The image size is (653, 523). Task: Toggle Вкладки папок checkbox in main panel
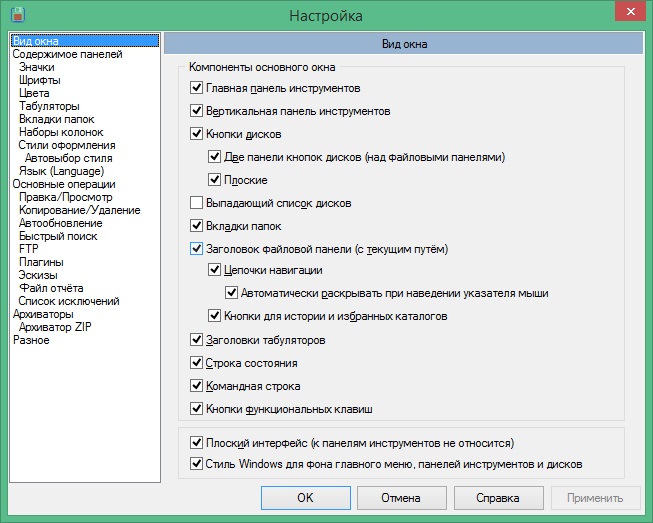[196, 226]
